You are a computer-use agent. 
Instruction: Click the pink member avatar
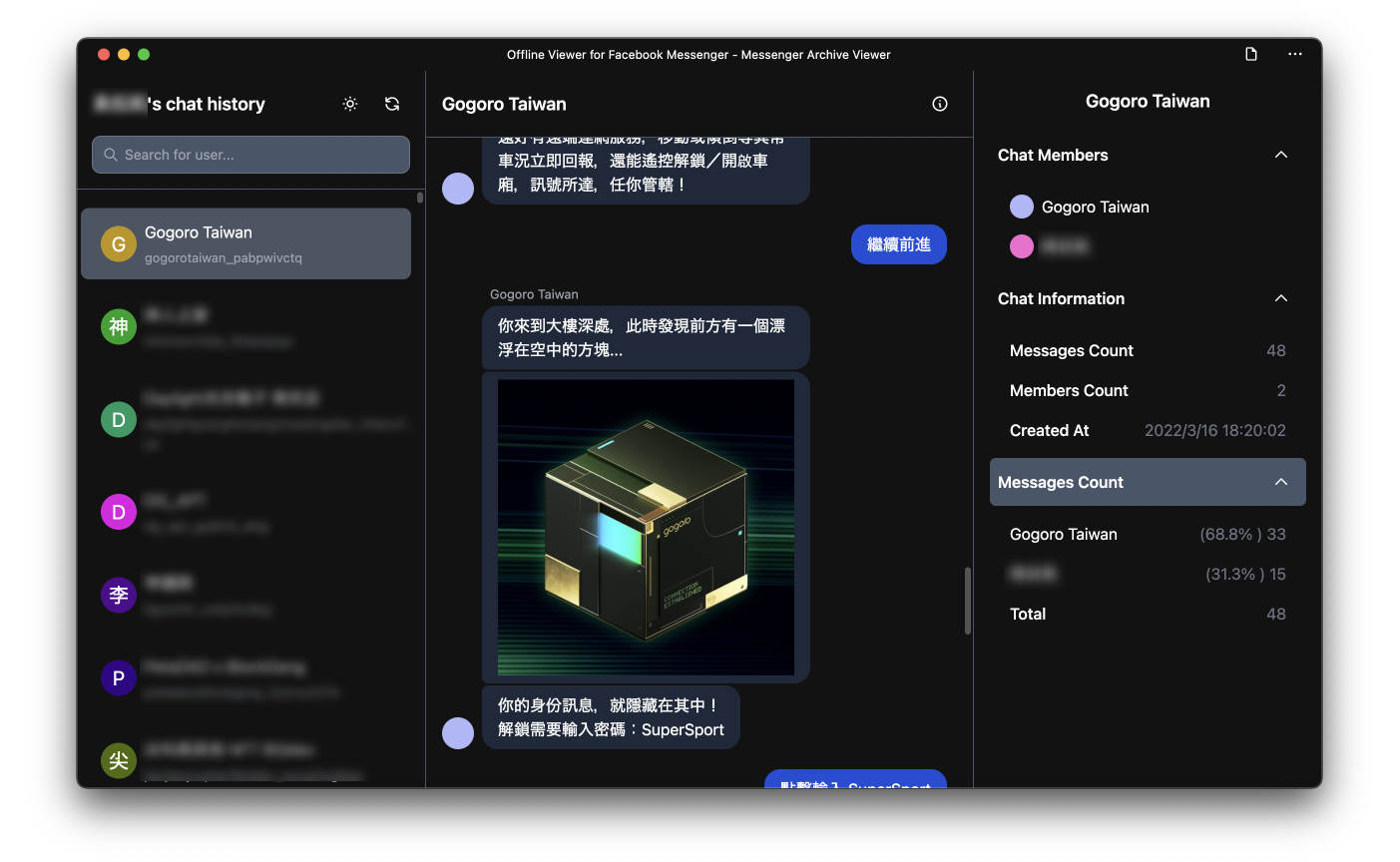[x=1022, y=246]
